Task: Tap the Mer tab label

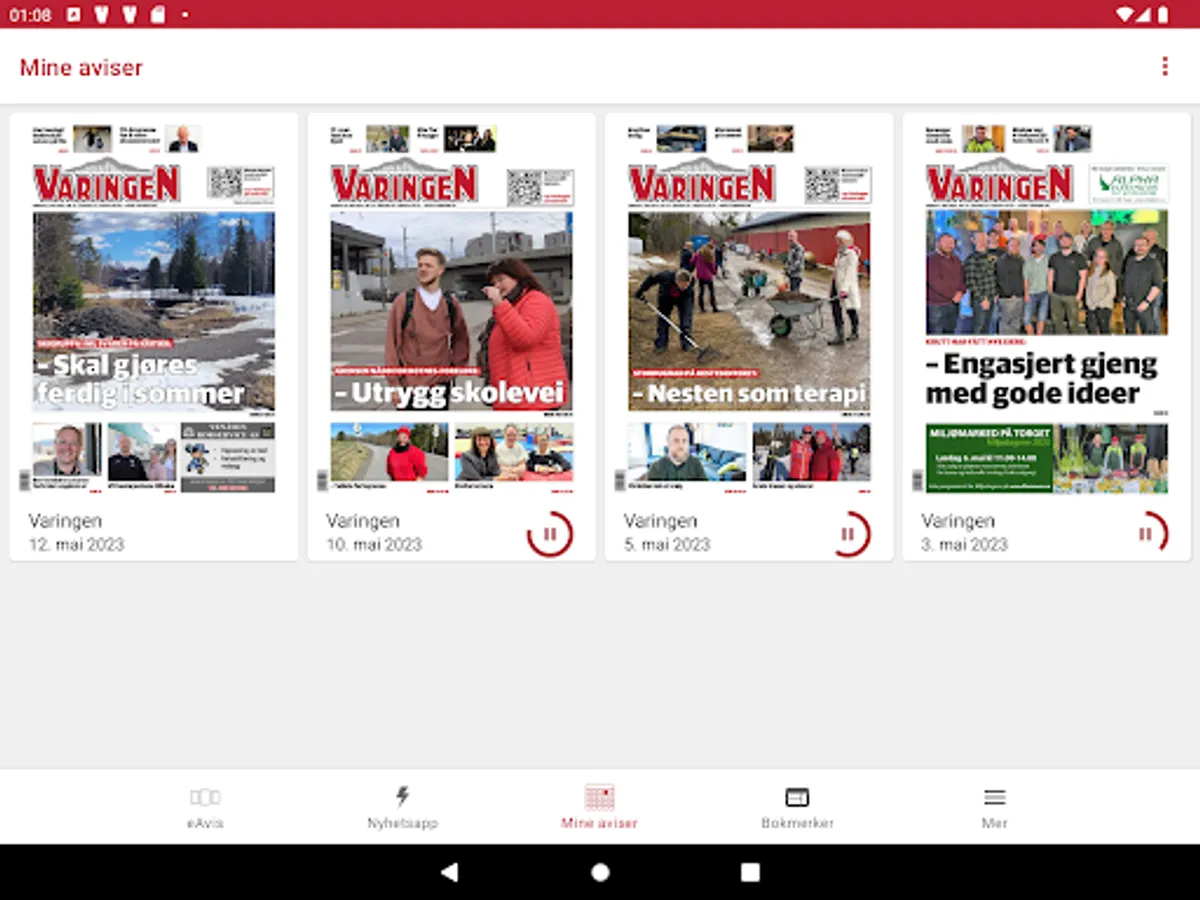Action: point(994,823)
